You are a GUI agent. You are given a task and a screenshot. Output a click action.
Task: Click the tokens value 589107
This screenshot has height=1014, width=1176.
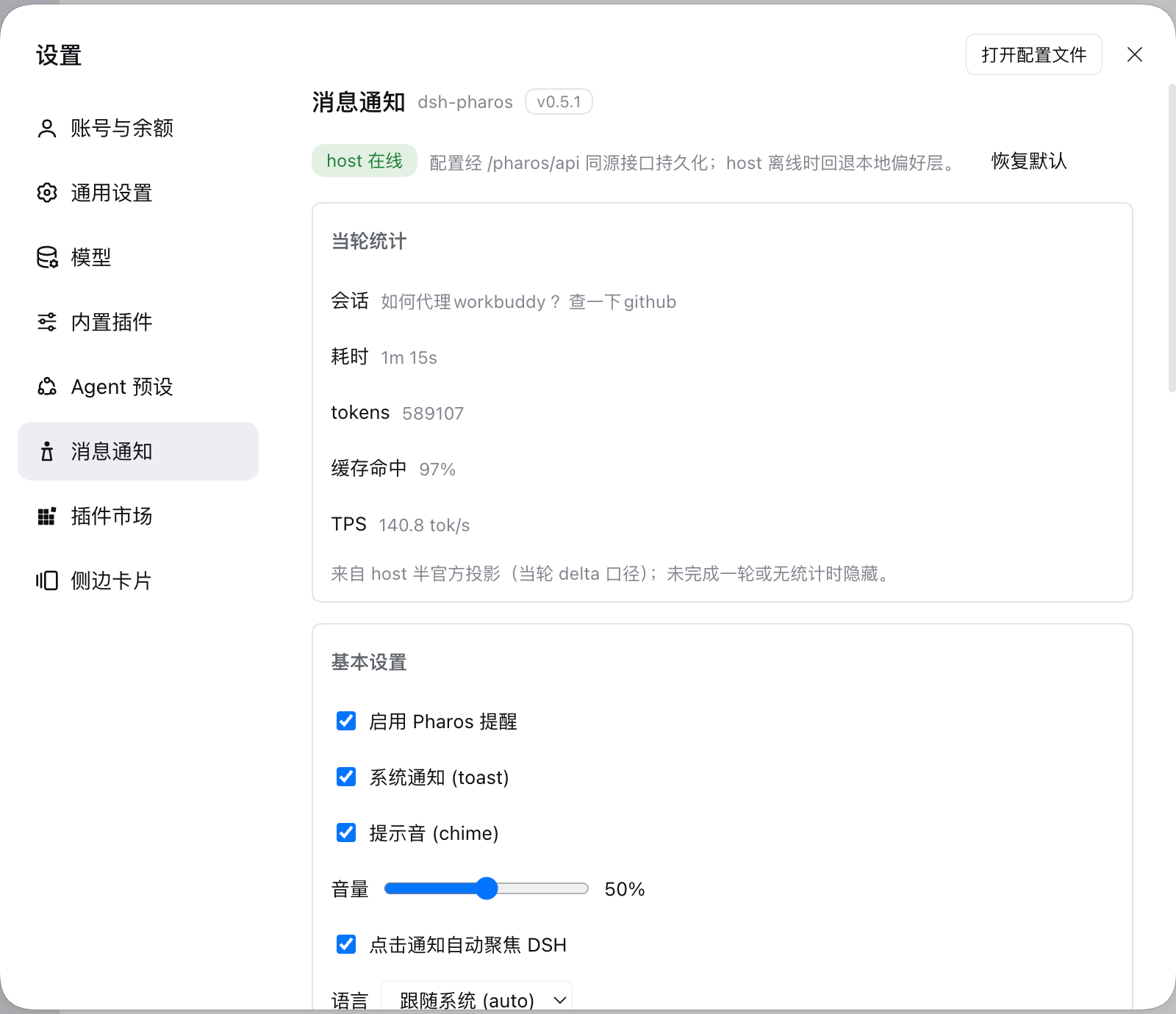click(433, 414)
